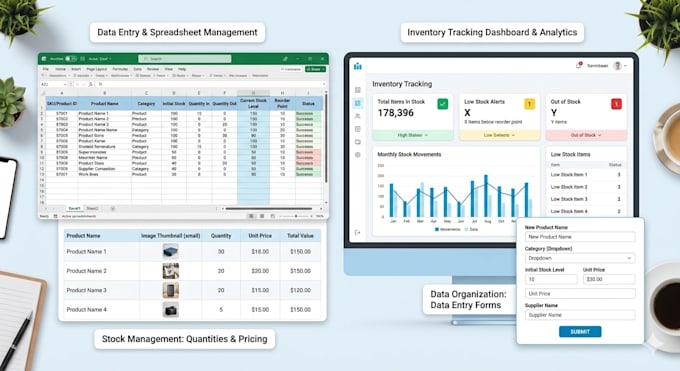Expand the Out of Stock card dropdown
The width and height of the screenshot is (680, 371).
click(586, 135)
